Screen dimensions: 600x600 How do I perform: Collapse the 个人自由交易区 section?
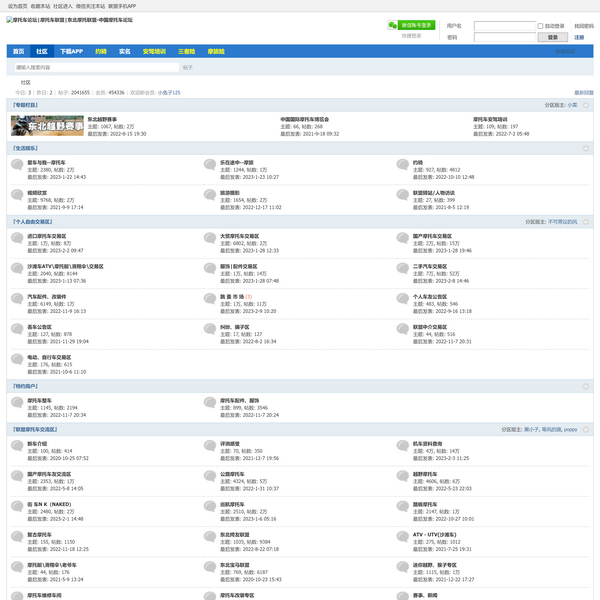(586, 222)
